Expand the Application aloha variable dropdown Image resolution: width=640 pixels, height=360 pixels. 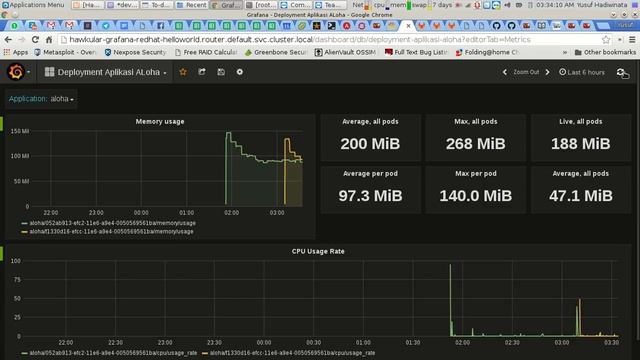pyautogui.click(x=62, y=99)
